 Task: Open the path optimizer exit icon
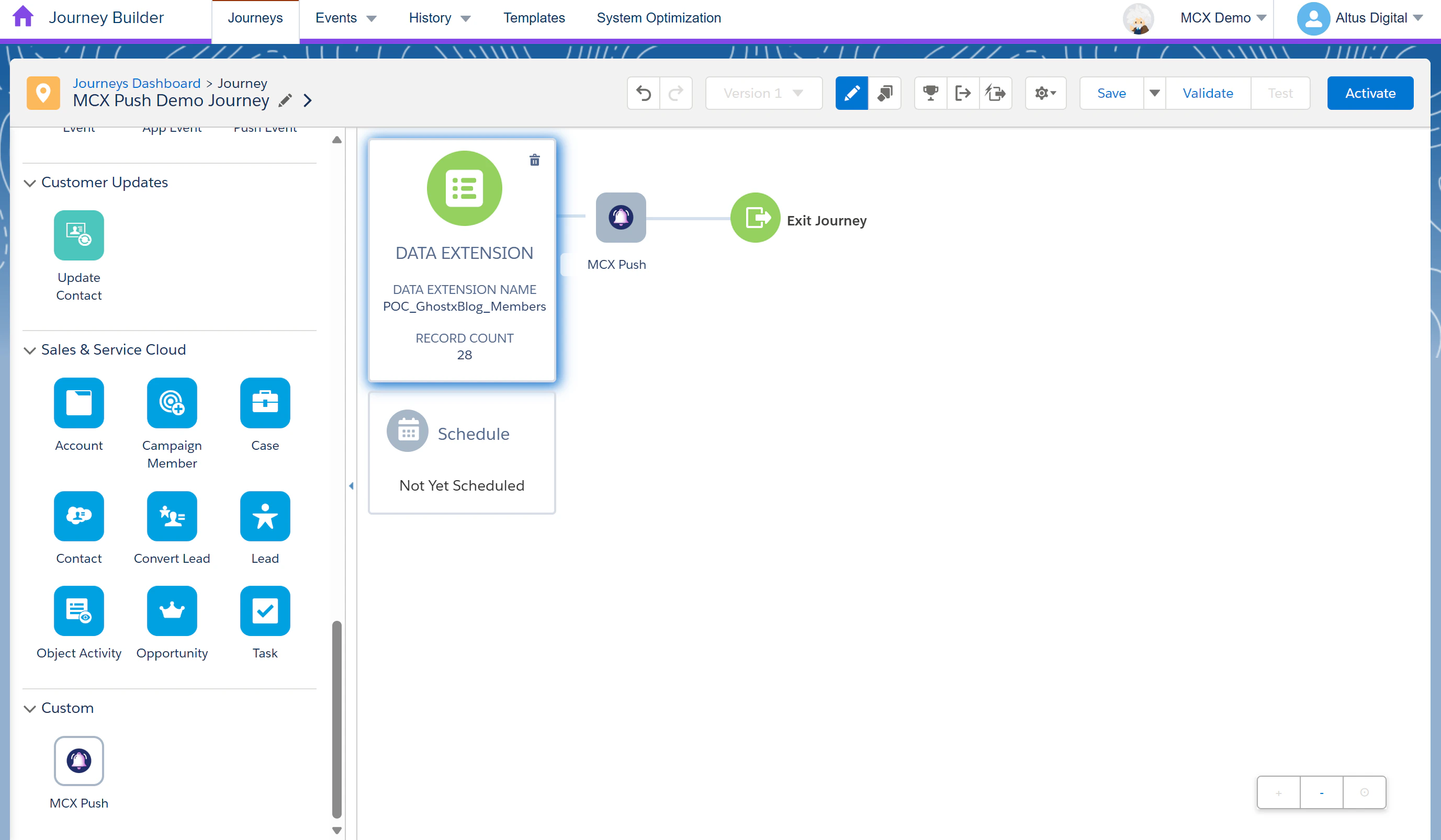click(x=996, y=93)
